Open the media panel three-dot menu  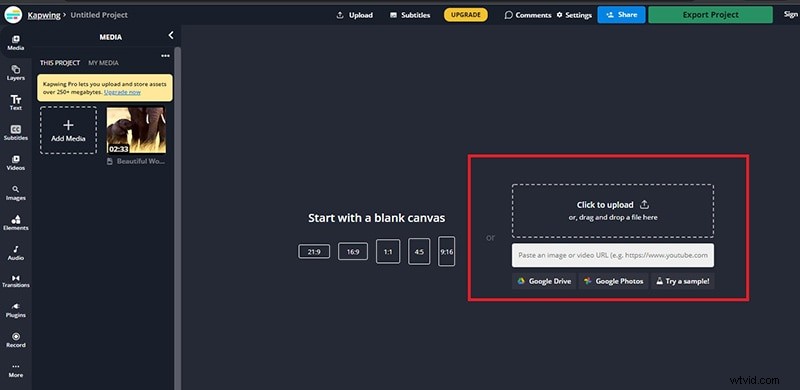[165, 56]
